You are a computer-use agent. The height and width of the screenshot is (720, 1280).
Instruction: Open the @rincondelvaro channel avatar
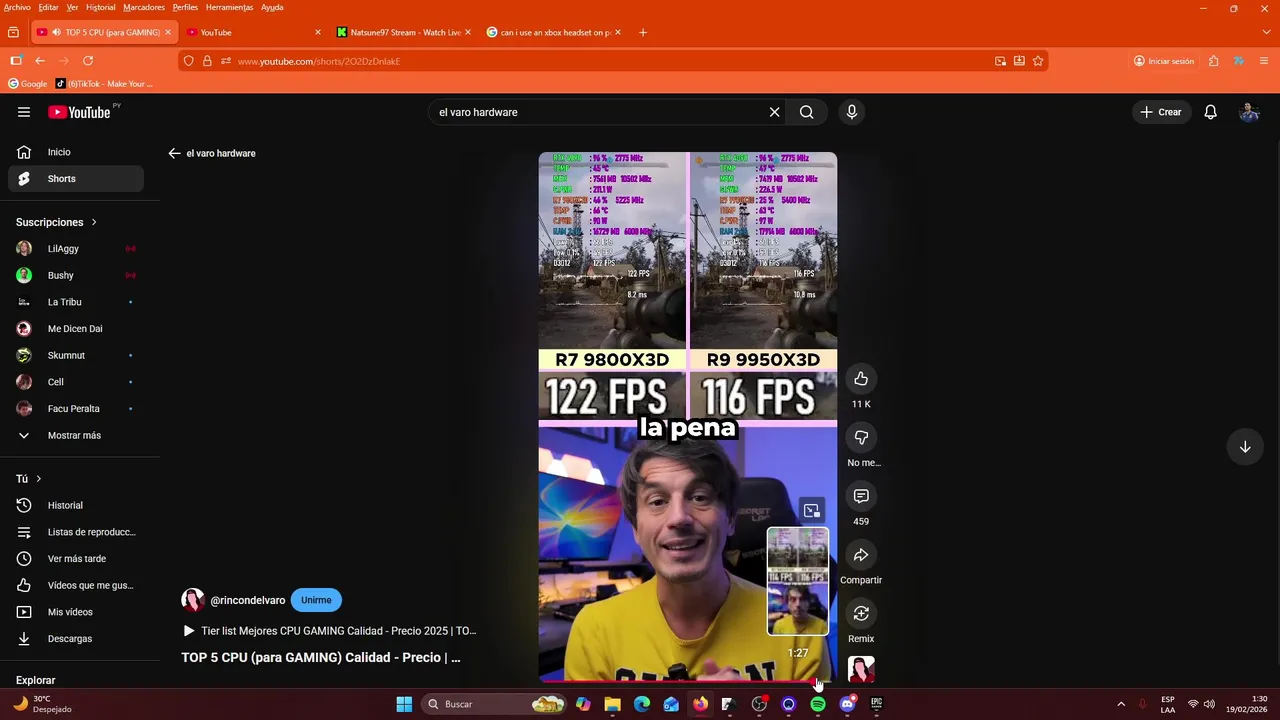(193, 600)
